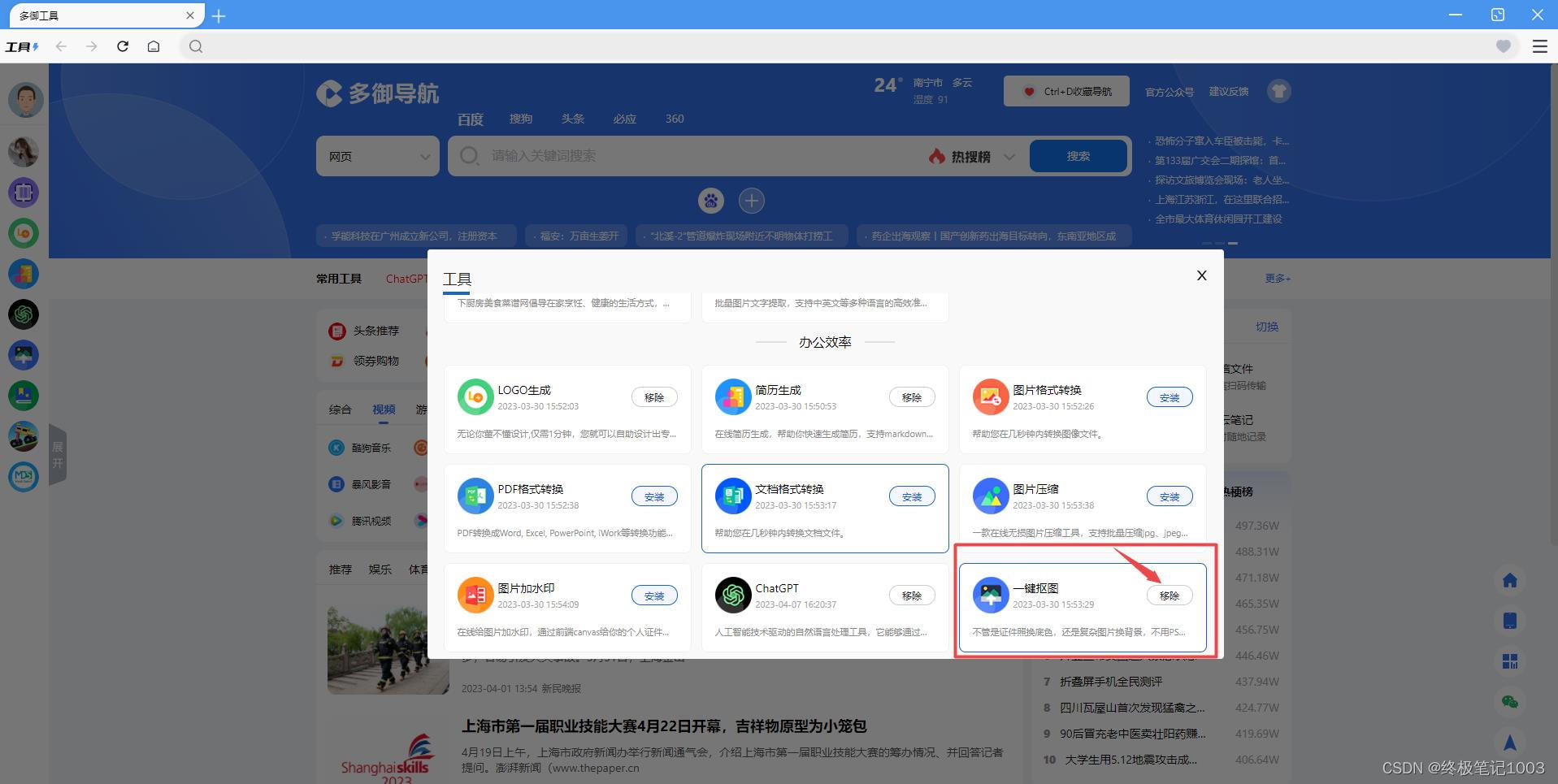Click the skin shirt icon
The height and width of the screenshot is (784, 1558).
1279,91
